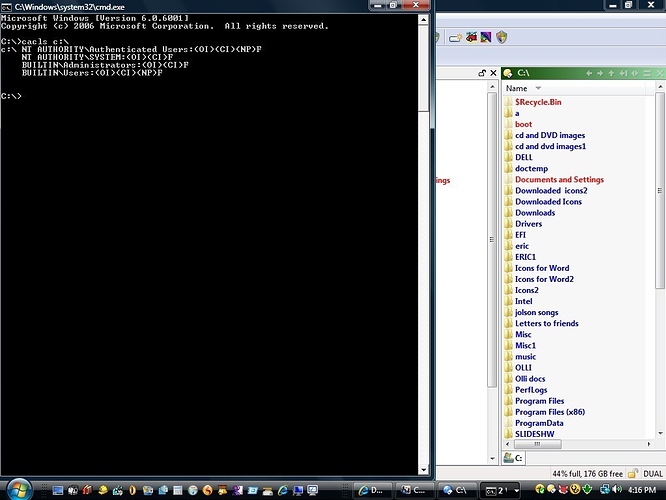Click the 4:16 PM clock in the tray
Screen dimensions: 666x500
(642, 490)
